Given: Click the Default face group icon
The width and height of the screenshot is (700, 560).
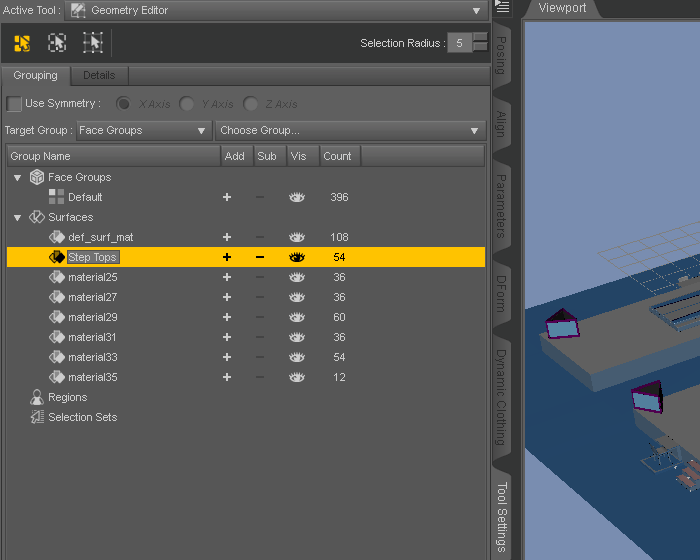Looking at the screenshot, I should [x=56, y=197].
